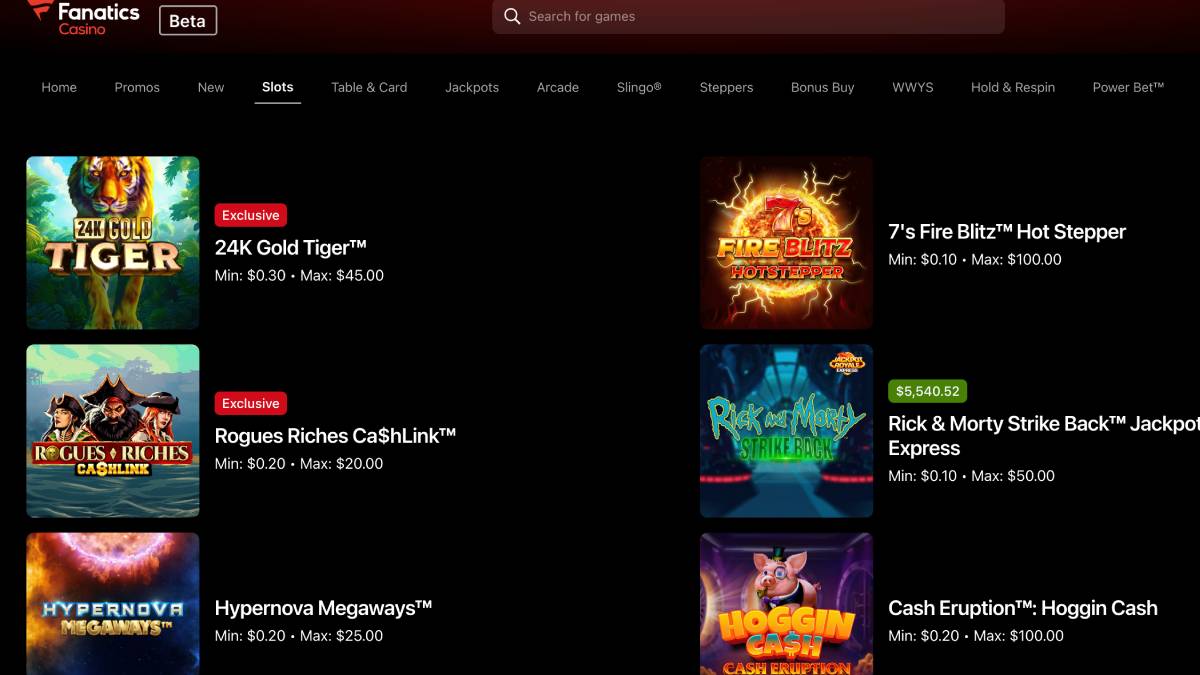Open the Promos tab
The height and width of the screenshot is (675, 1200).
(x=137, y=87)
